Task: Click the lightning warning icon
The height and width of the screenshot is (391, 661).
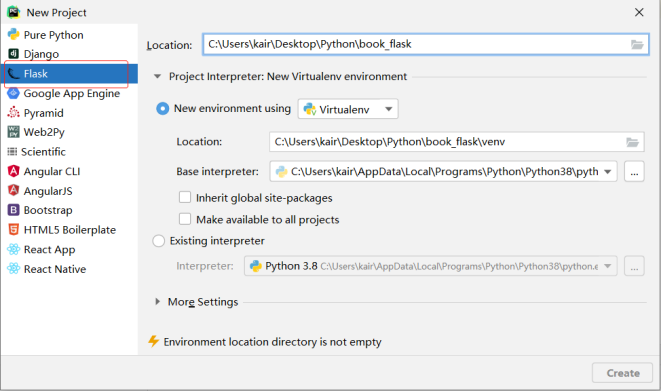Action: [x=154, y=341]
